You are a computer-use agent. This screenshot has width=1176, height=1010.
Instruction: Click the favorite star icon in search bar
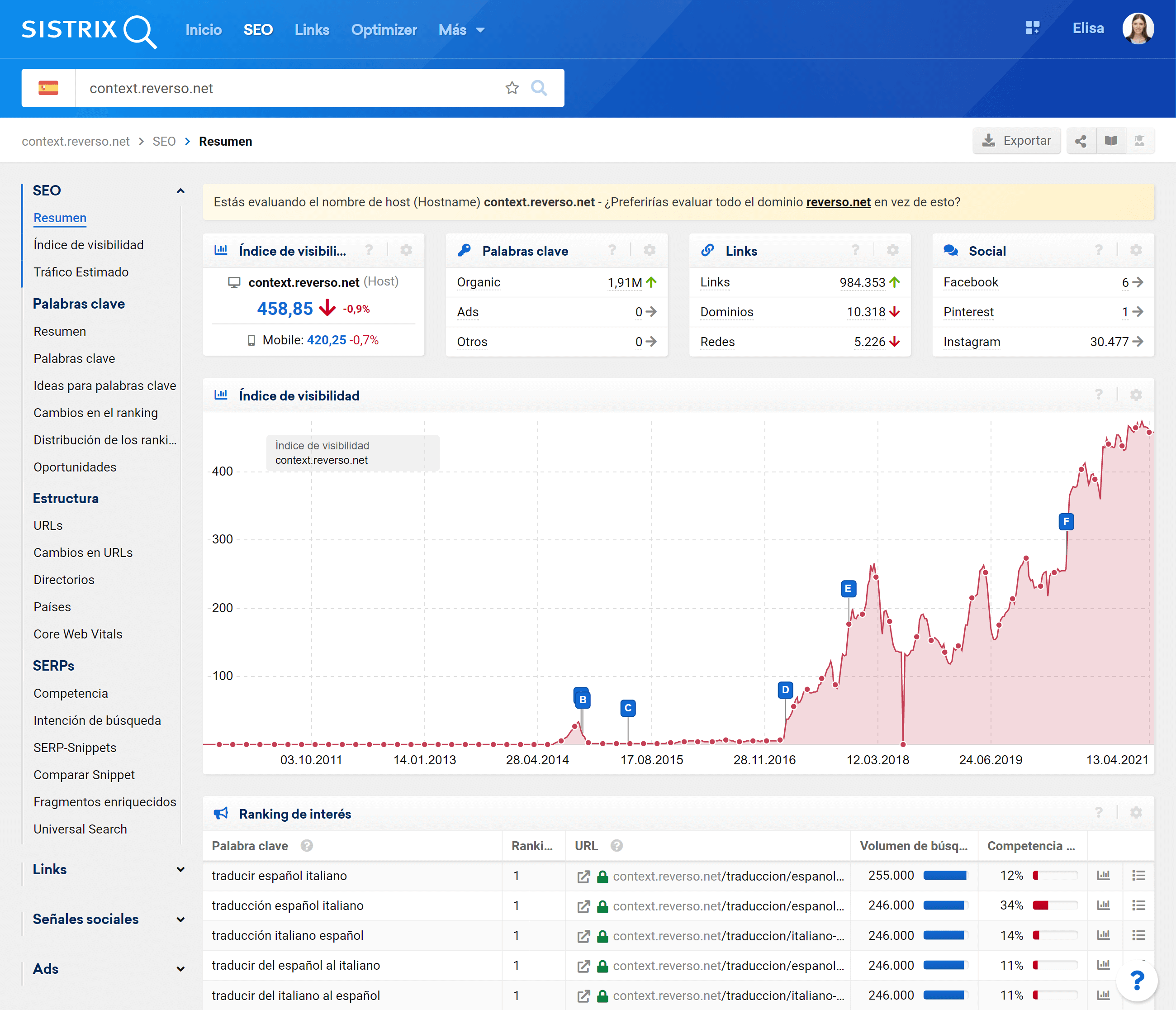point(512,88)
